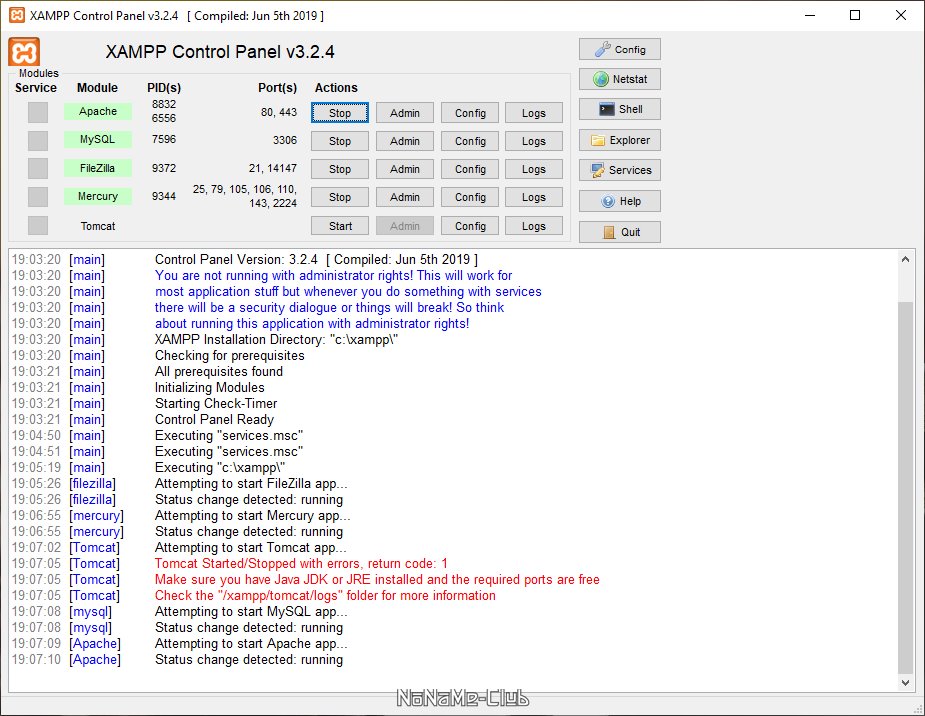The height and width of the screenshot is (716, 925).
Task: Open Help from the right panel
Action: point(619,201)
